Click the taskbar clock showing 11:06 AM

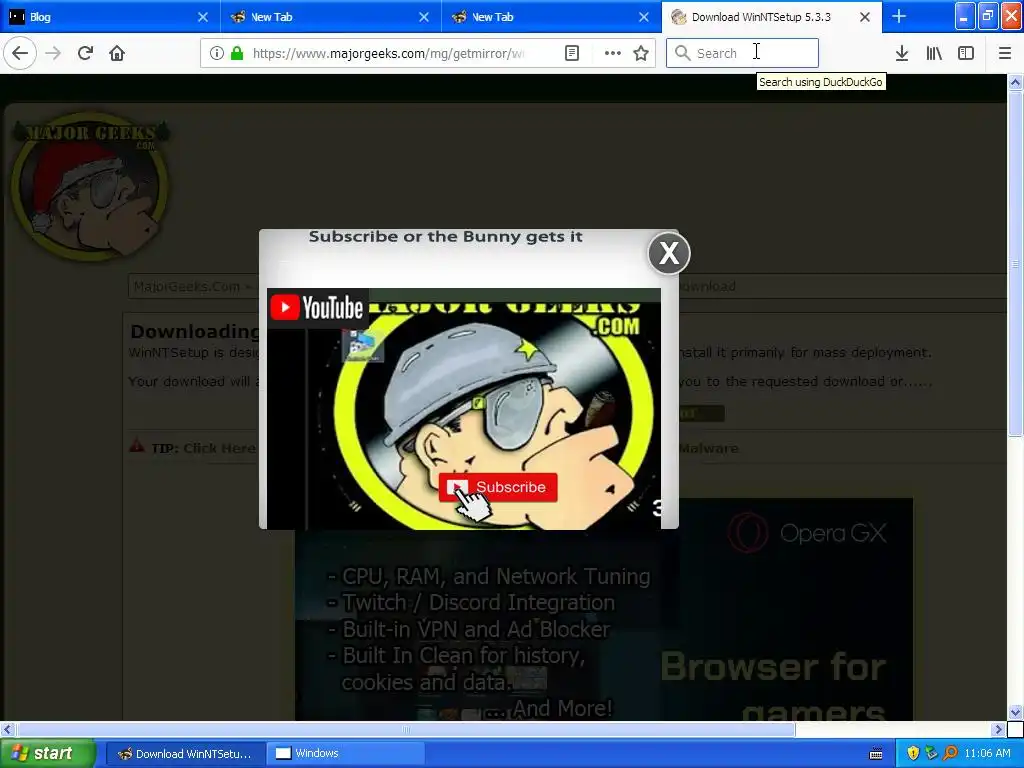point(987,754)
